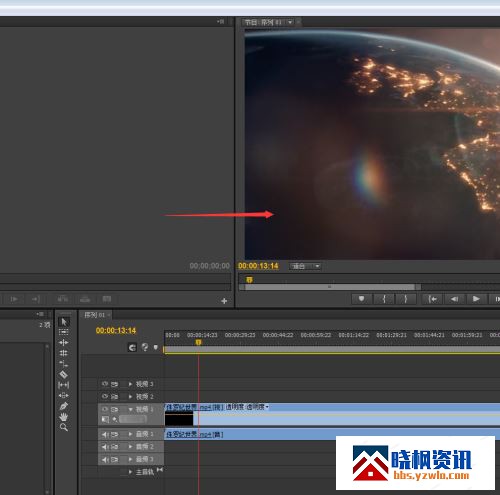Select the Selection arrow tool
500x495 pixels.
click(x=64, y=322)
